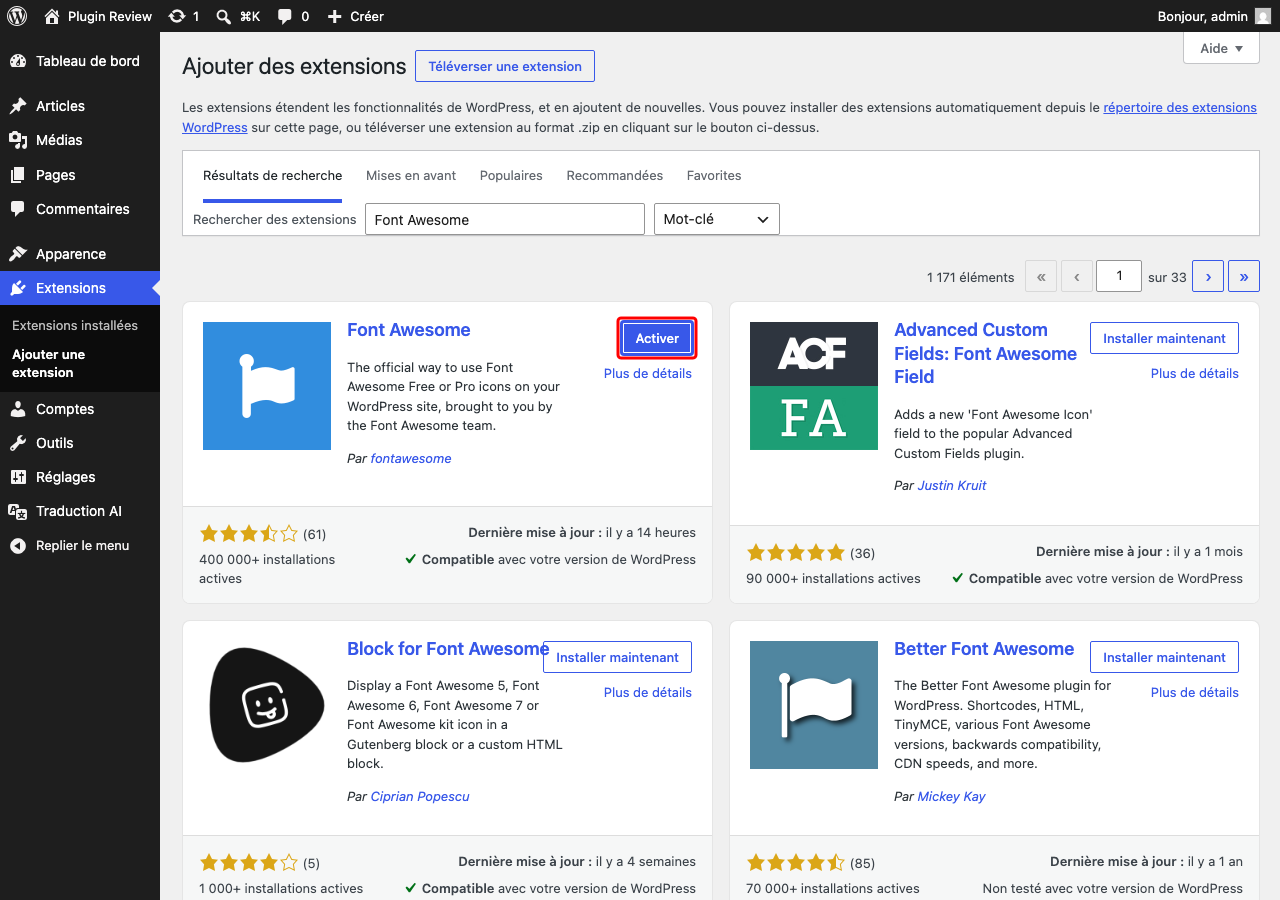Open Extensions installées submenu item

pyautogui.click(x=75, y=326)
